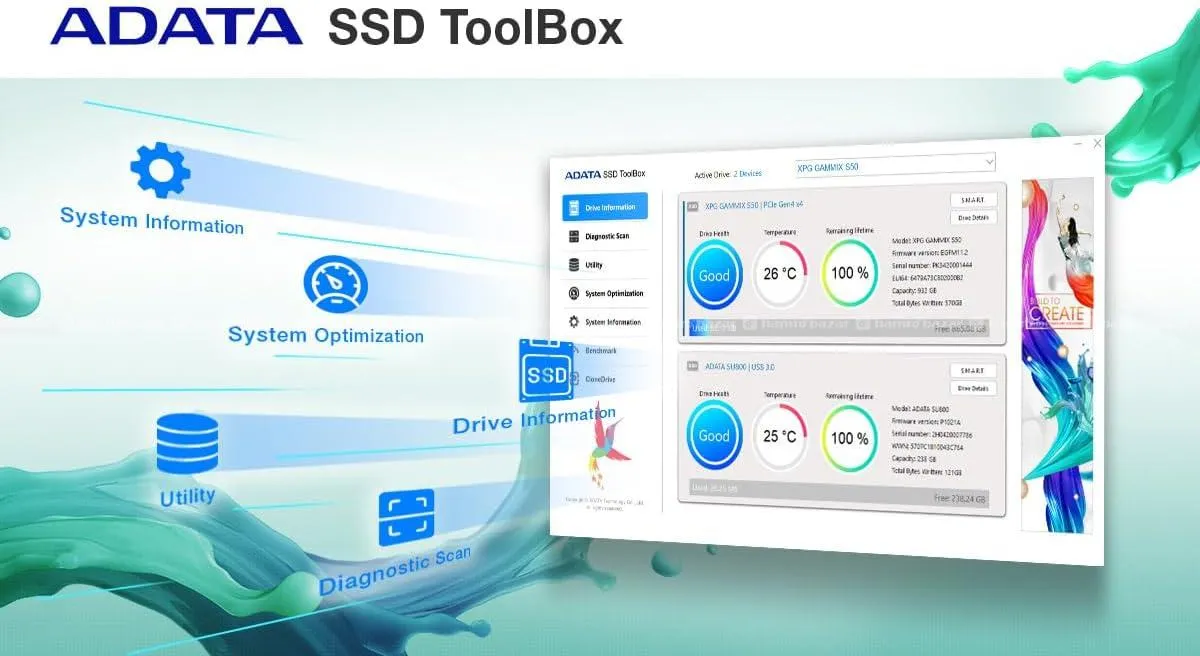Select the Diagnostic Scan sidebar icon
The width and height of the screenshot is (1200, 656).
(x=574, y=237)
